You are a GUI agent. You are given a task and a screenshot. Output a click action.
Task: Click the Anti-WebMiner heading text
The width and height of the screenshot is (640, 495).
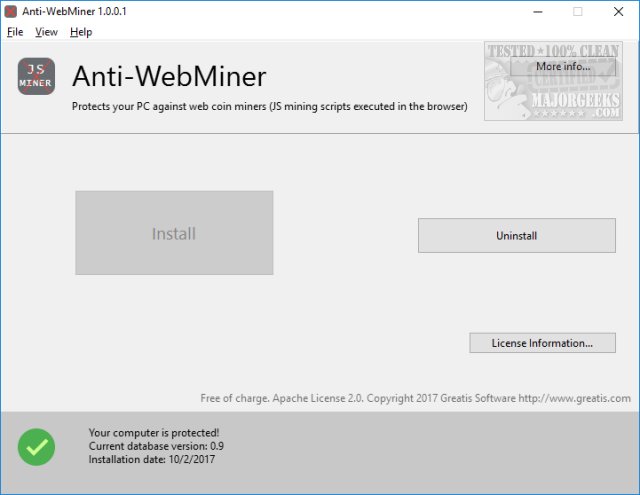click(169, 76)
